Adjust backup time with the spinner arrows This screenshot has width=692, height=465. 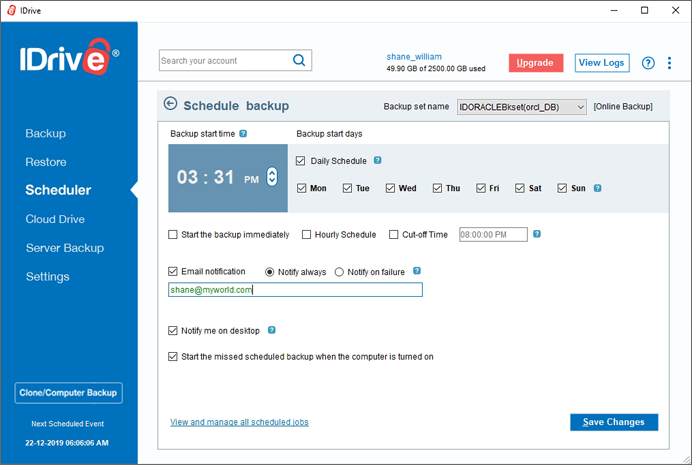(x=272, y=177)
